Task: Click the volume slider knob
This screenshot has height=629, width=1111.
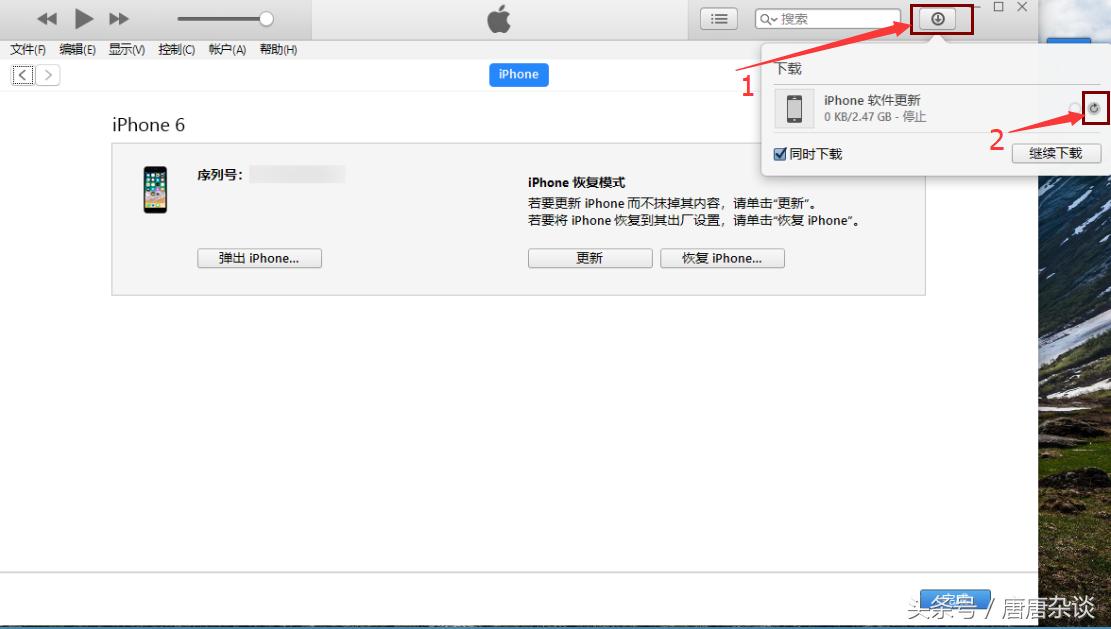Action: 266,19
